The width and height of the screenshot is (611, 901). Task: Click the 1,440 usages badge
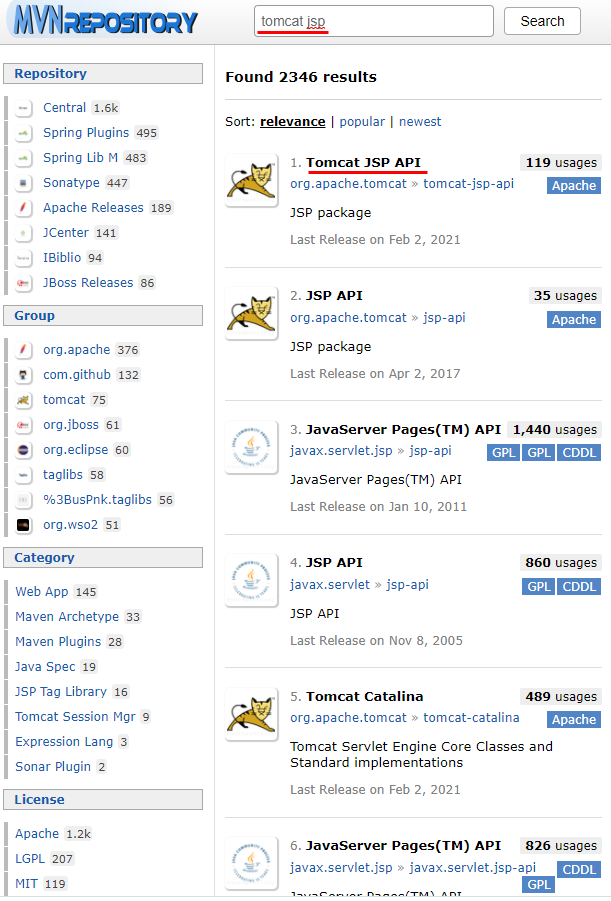554,430
